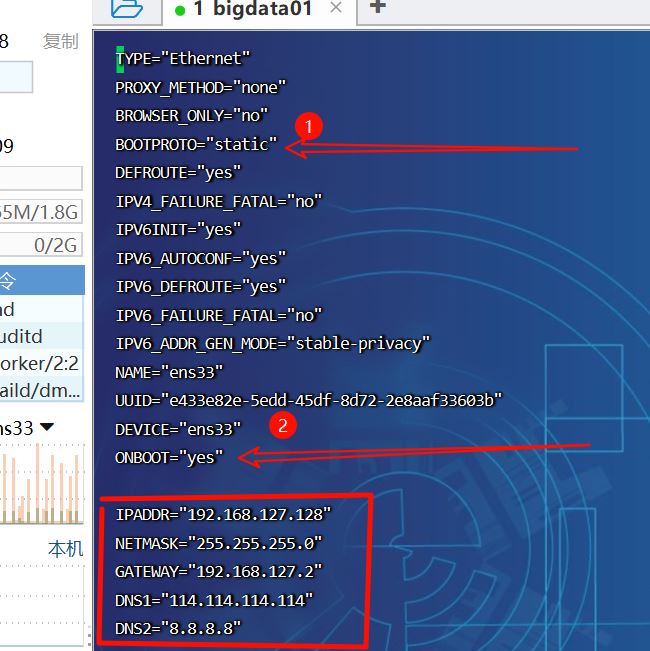This screenshot has width=650, height=651.
Task: Close the bigdata01 tab
Action: pyautogui.click(x=336, y=7)
